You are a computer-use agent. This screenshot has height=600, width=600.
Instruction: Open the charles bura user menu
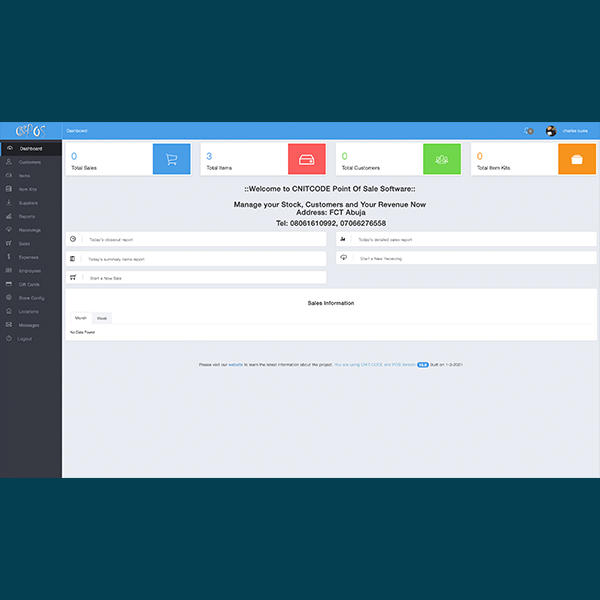(x=575, y=131)
